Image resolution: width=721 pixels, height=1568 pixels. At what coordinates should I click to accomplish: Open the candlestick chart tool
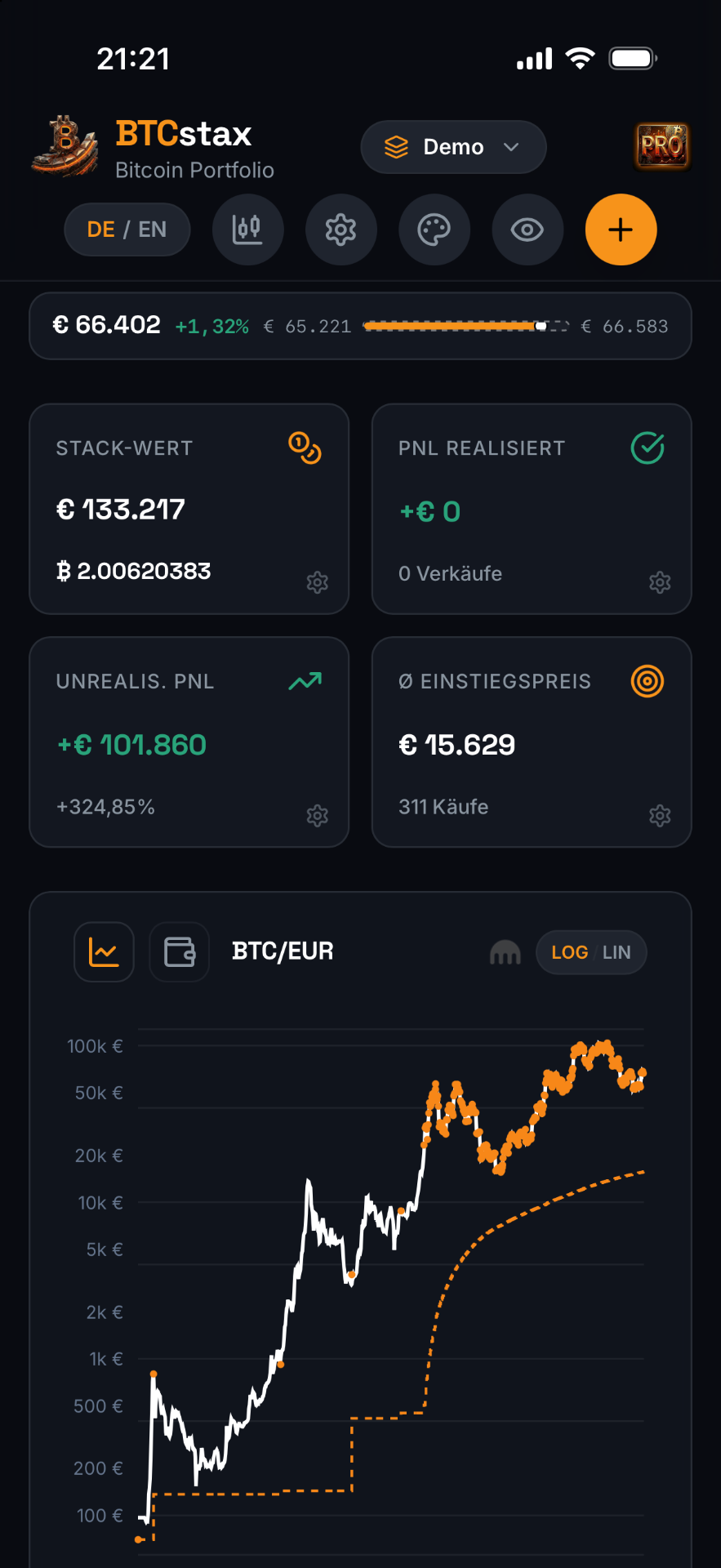pos(247,229)
